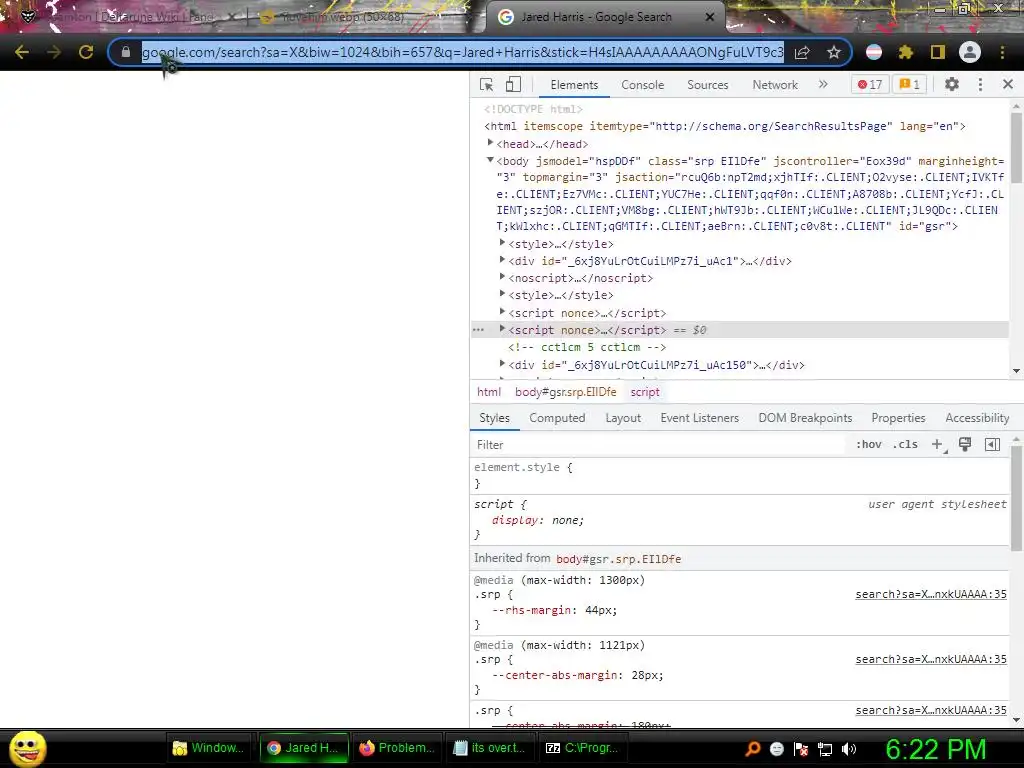Close the DevTools panel
The width and height of the screenshot is (1024, 768).
[1008, 84]
